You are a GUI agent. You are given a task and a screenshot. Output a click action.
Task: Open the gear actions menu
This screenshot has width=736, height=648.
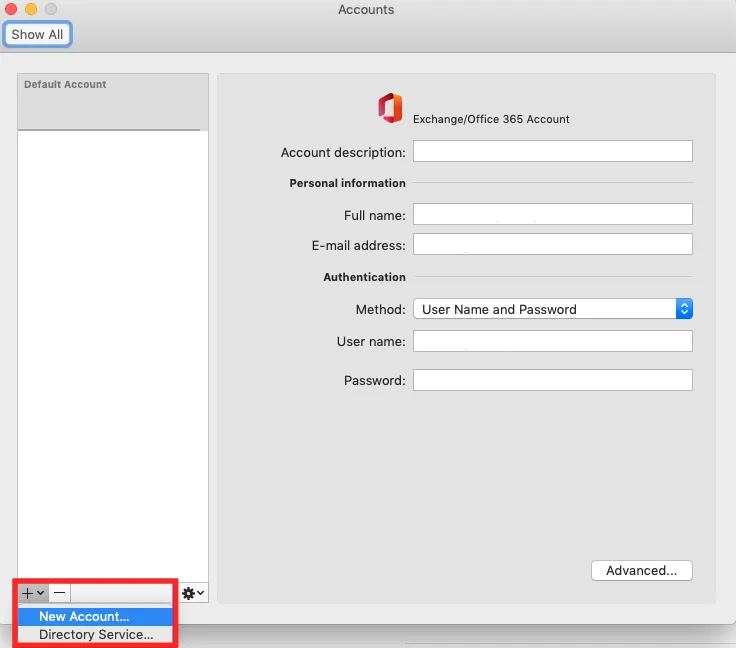[193, 593]
